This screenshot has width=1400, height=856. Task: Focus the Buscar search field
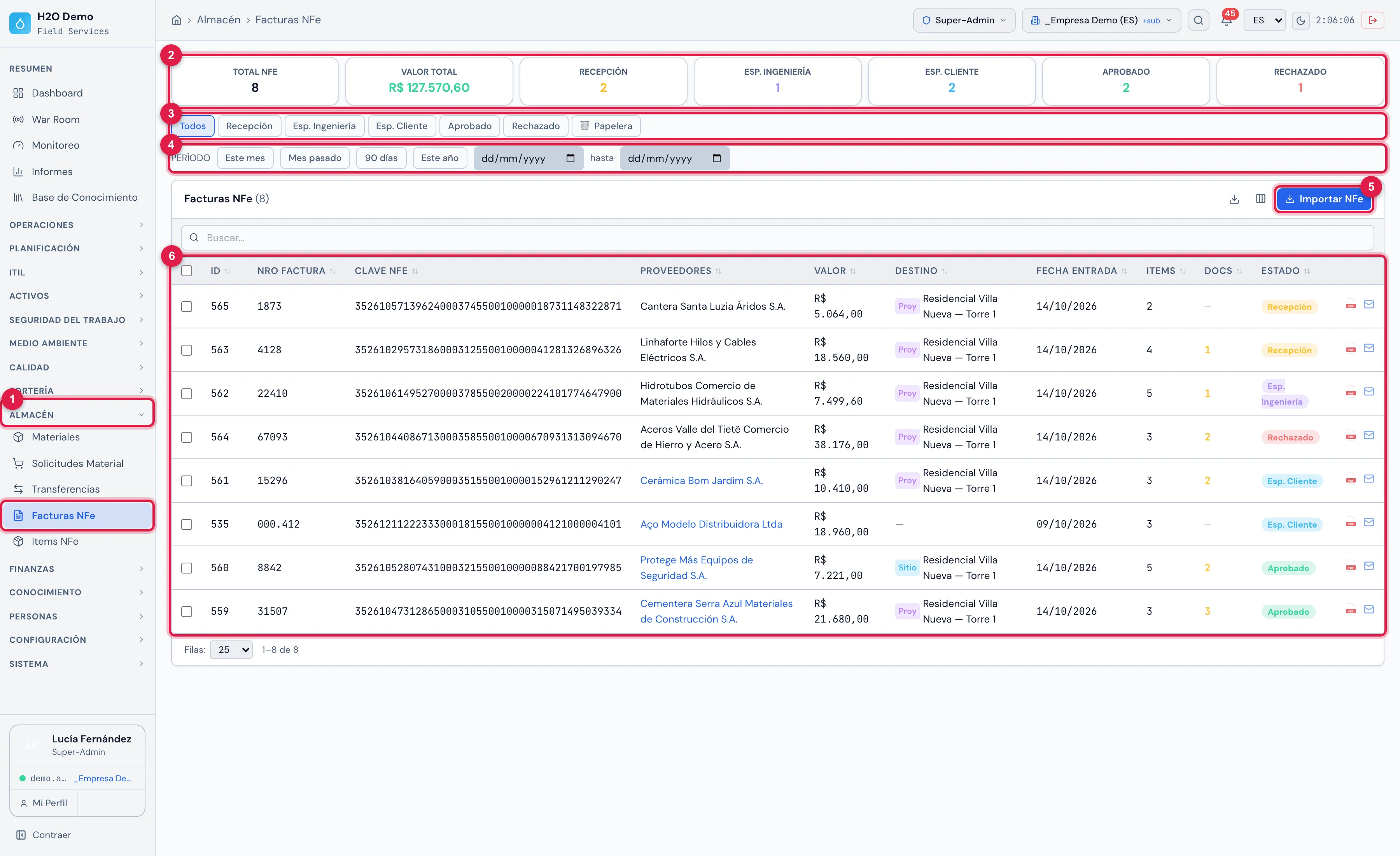pos(777,238)
